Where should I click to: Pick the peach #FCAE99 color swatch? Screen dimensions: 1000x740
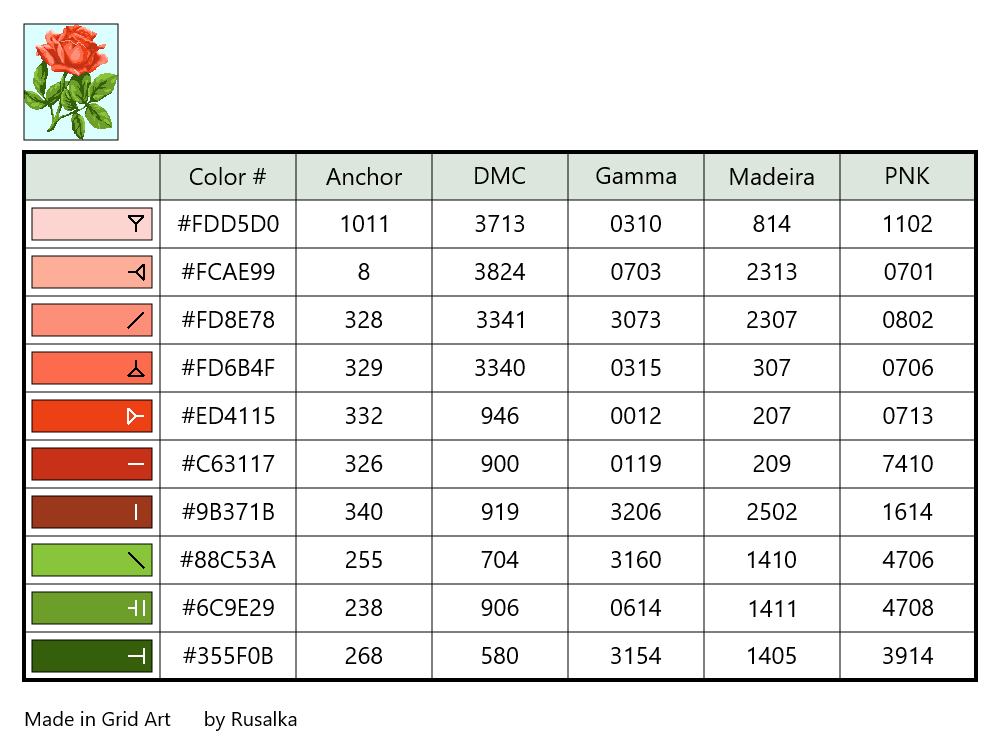(x=92, y=272)
